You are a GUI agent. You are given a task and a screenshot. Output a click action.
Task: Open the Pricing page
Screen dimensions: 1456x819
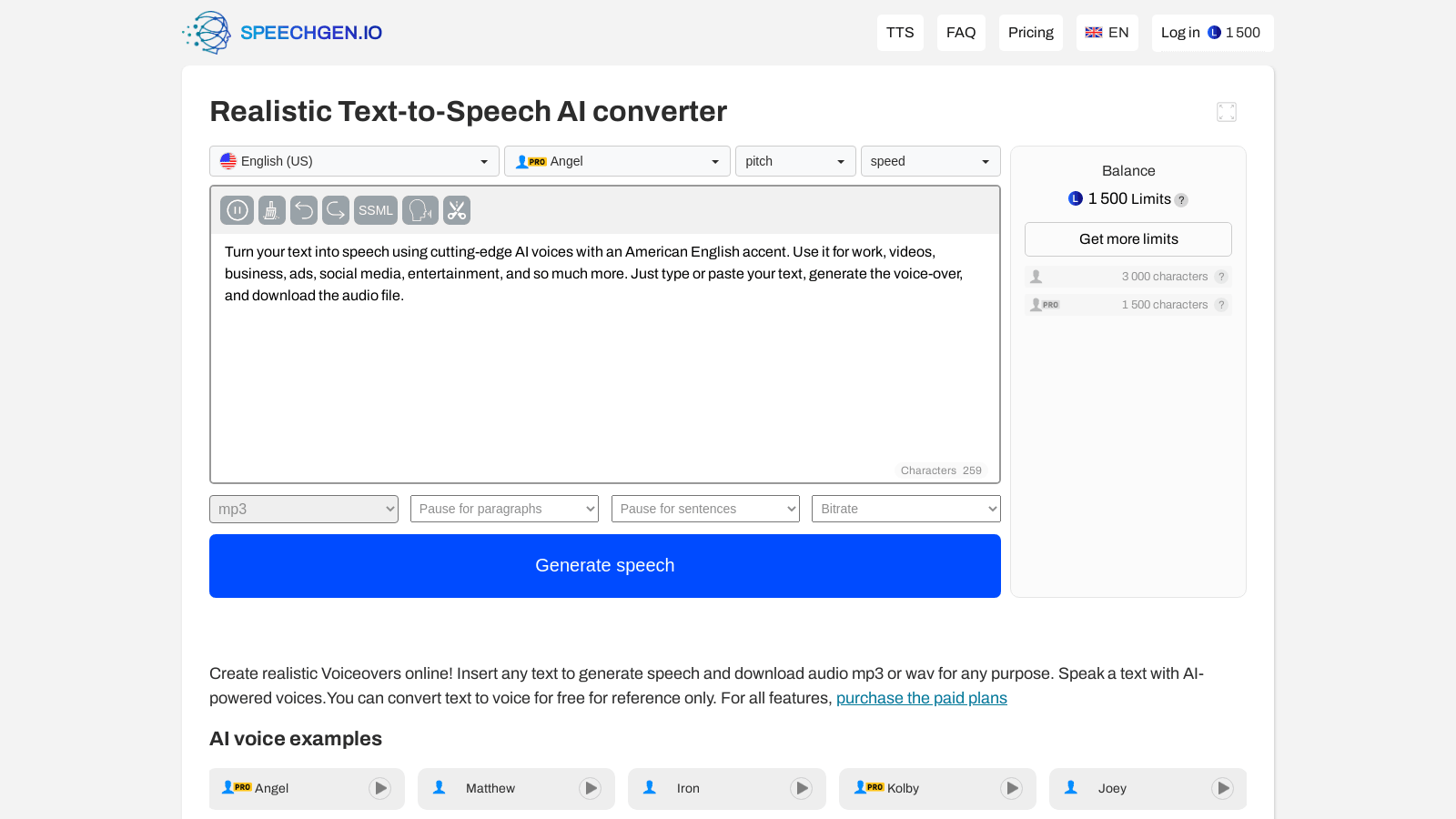1030,33
